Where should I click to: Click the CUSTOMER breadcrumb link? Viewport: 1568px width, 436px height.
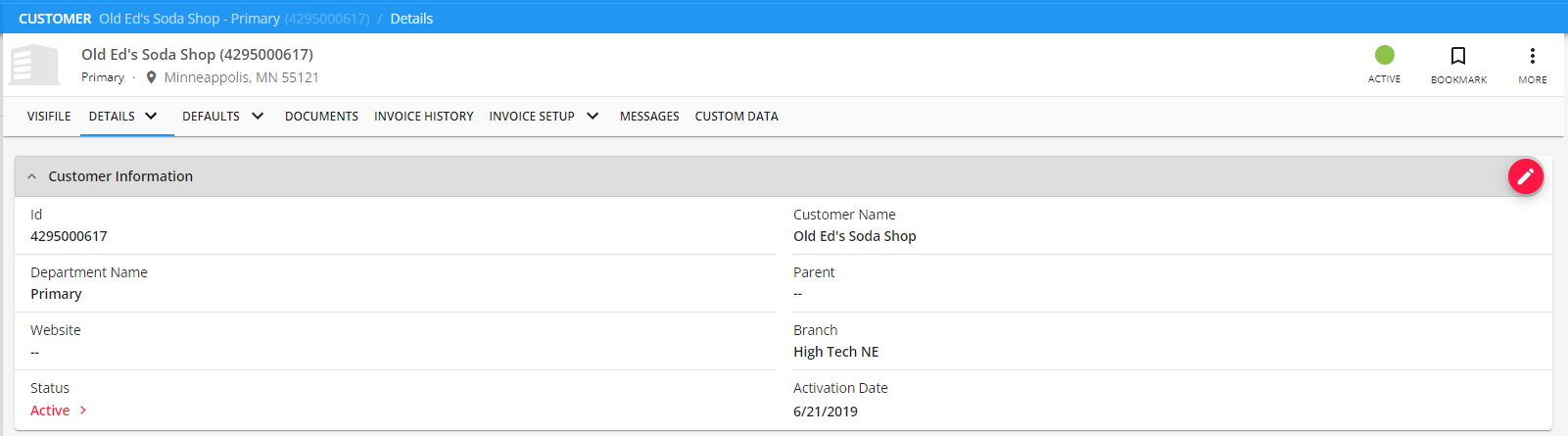click(x=55, y=19)
